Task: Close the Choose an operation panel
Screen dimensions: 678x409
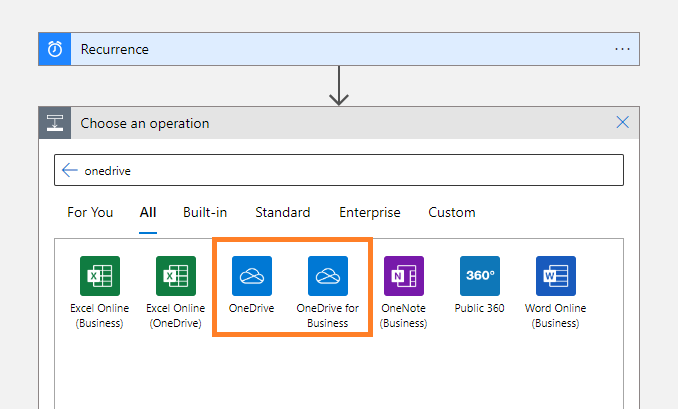Action: click(622, 122)
